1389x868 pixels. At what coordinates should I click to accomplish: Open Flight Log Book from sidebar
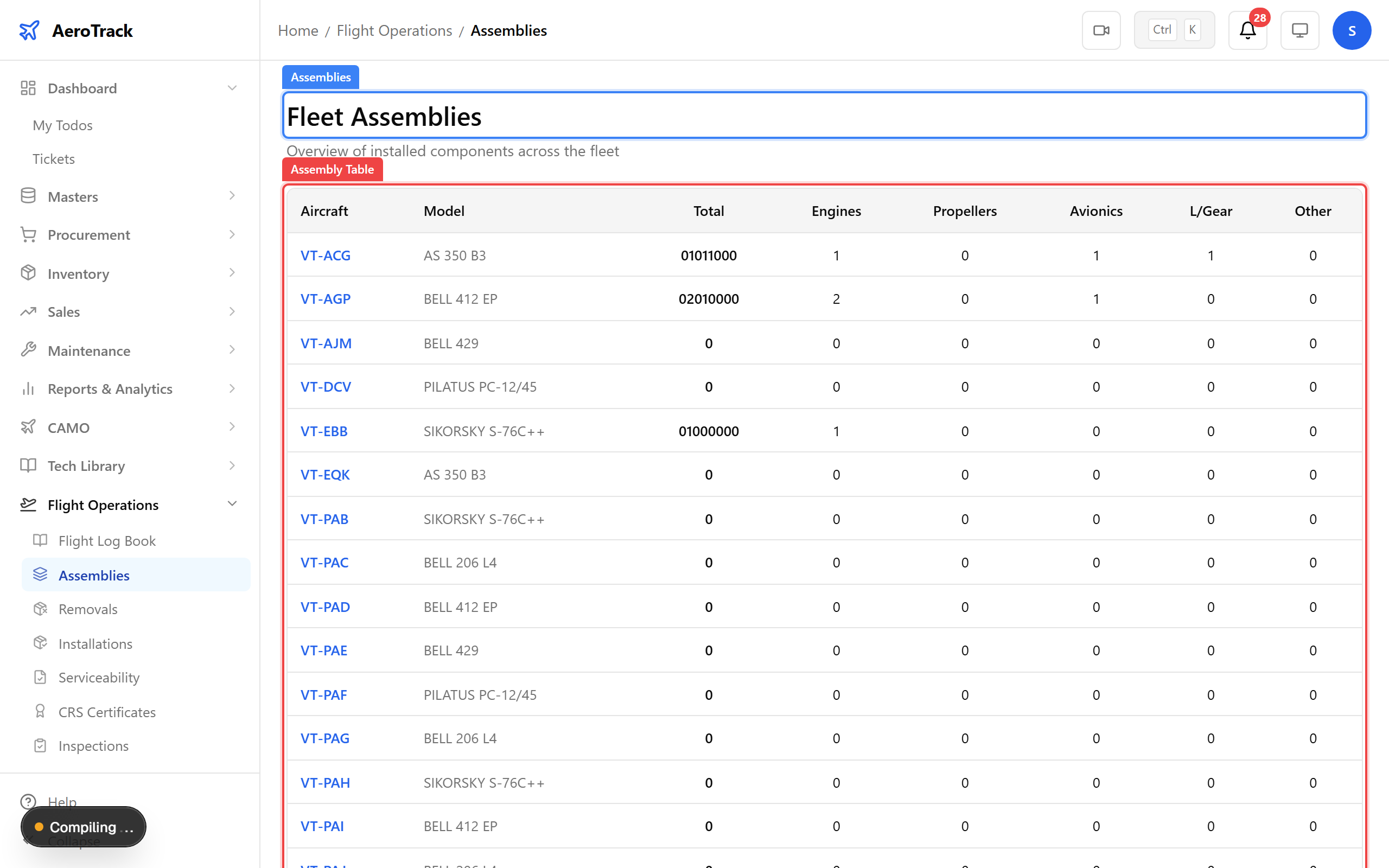point(107,540)
